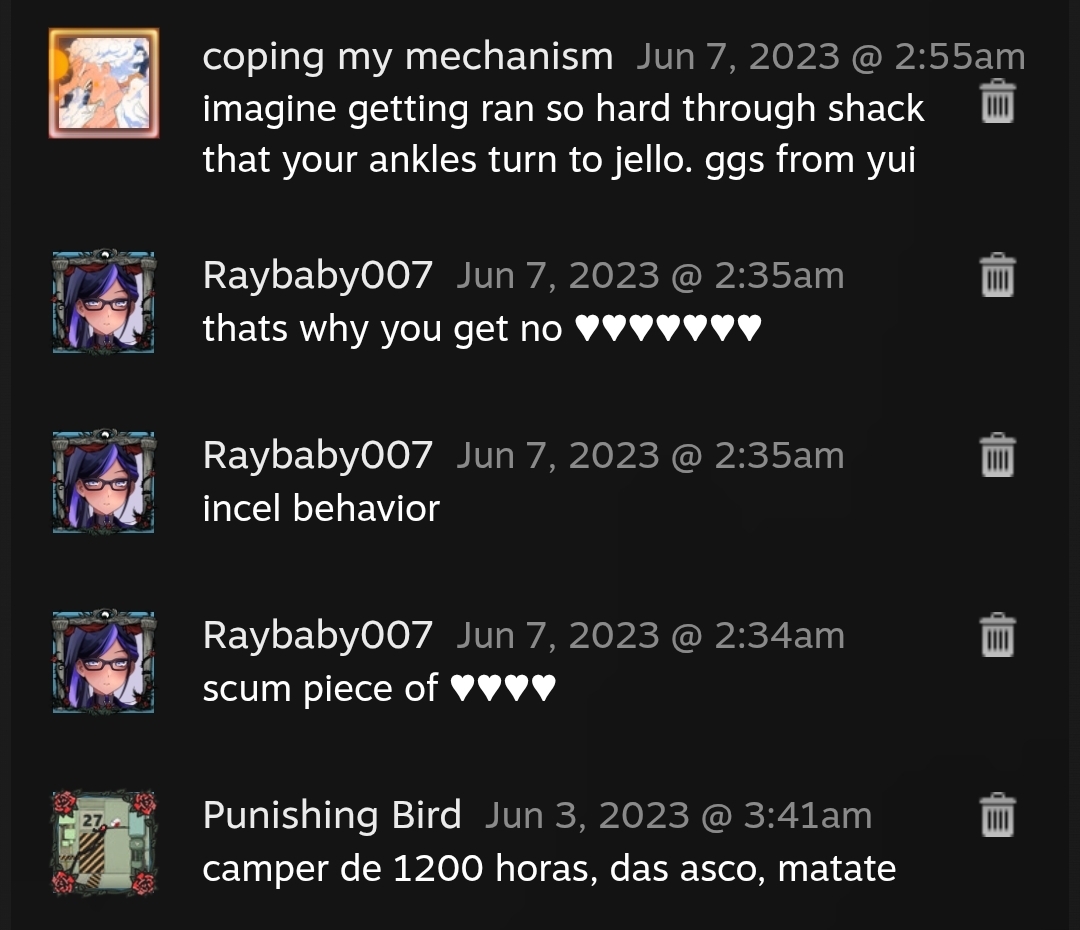Click the "imagine getting ran so hard" comment text
Image resolution: width=1080 pixels, height=930 pixels.
tap(563, 134)
